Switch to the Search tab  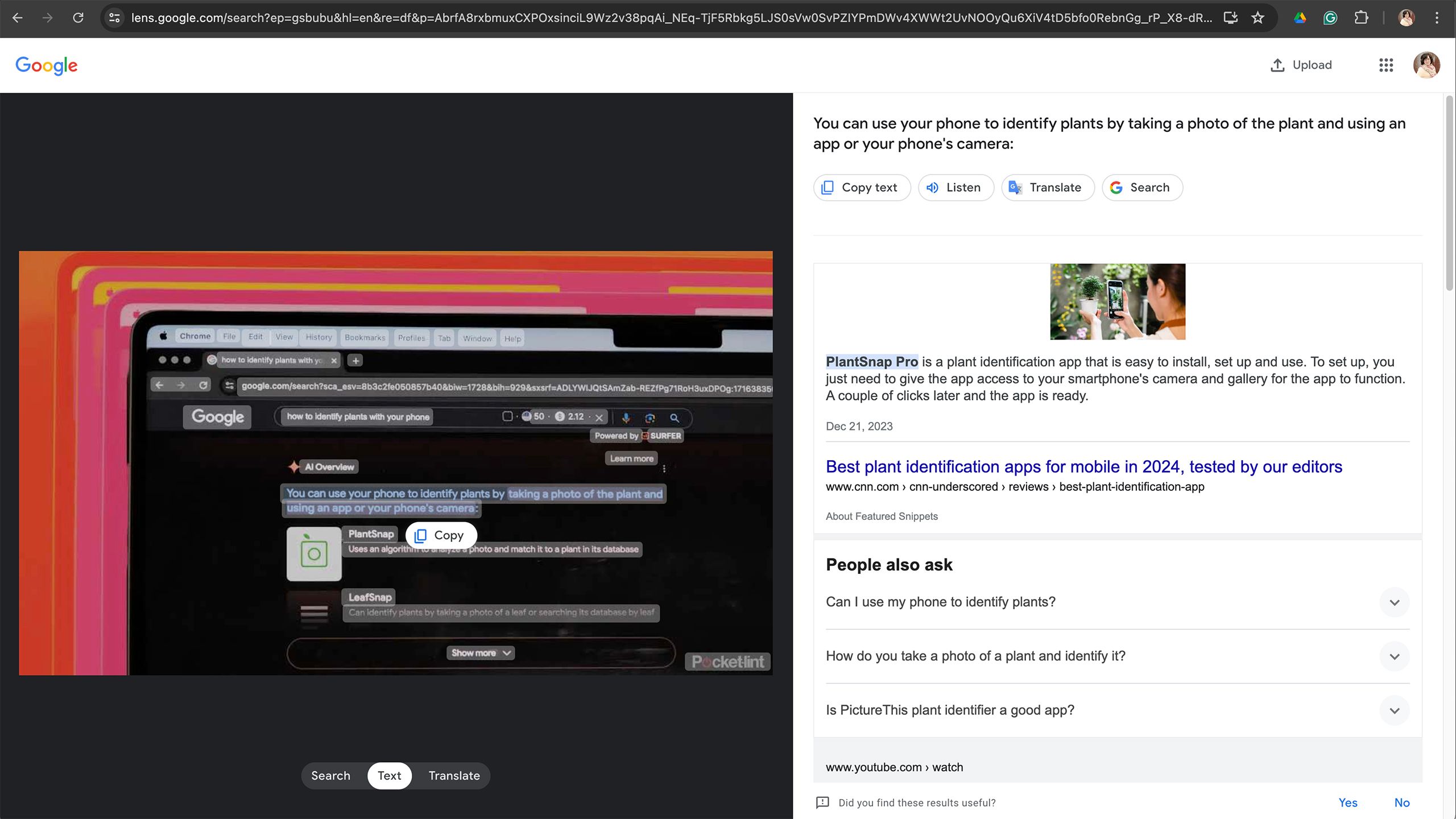click(x=330, y=775)
